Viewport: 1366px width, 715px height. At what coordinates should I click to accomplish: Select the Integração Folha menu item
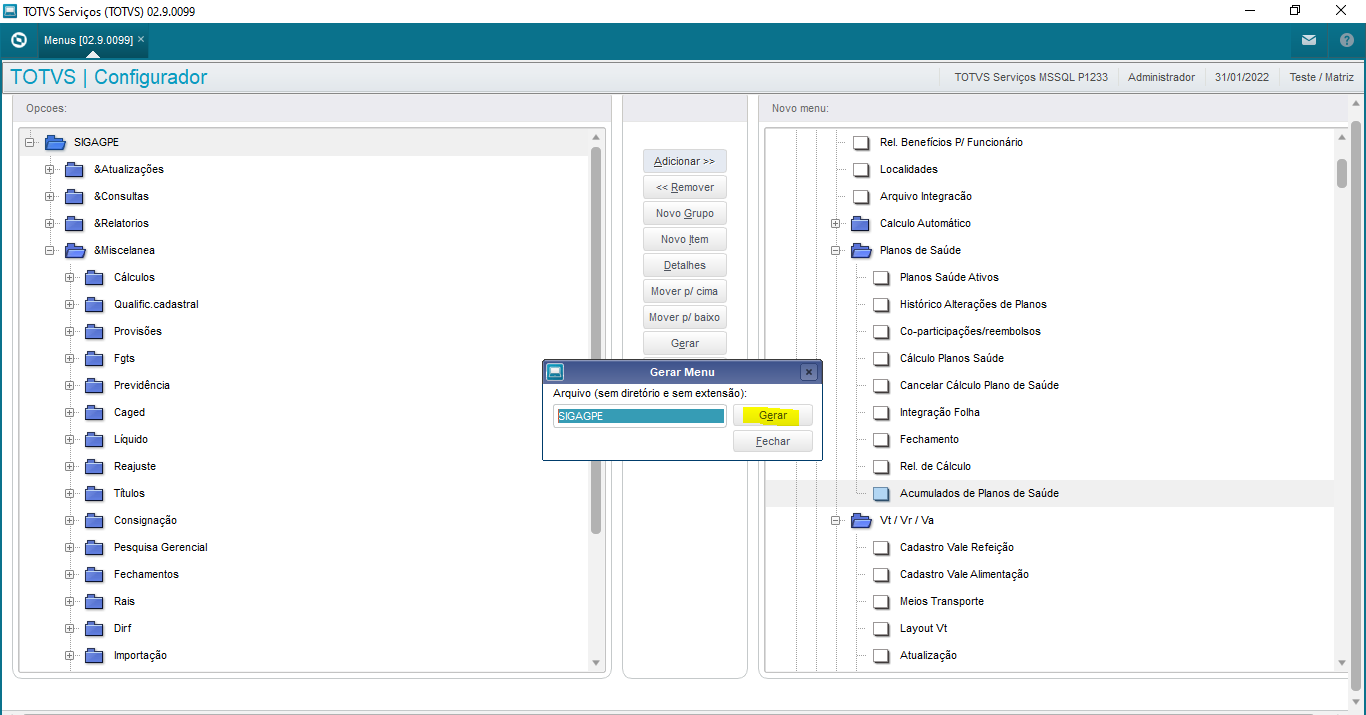pyautogui.click(x=939, y=412)
